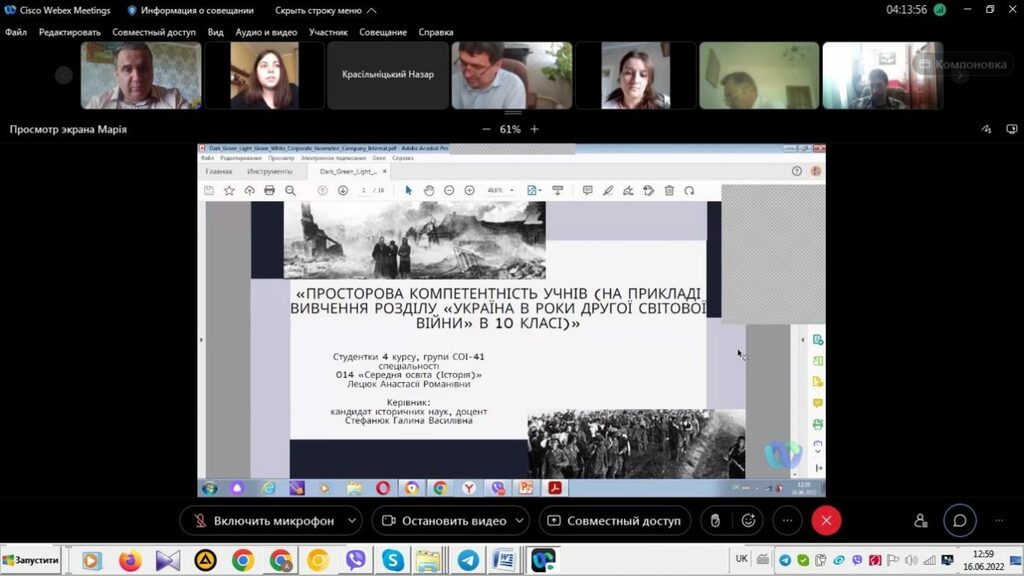This screenshot has height=576, width=1024.
Task: Zoom out shared screen with minus
Action: (487, 129)
